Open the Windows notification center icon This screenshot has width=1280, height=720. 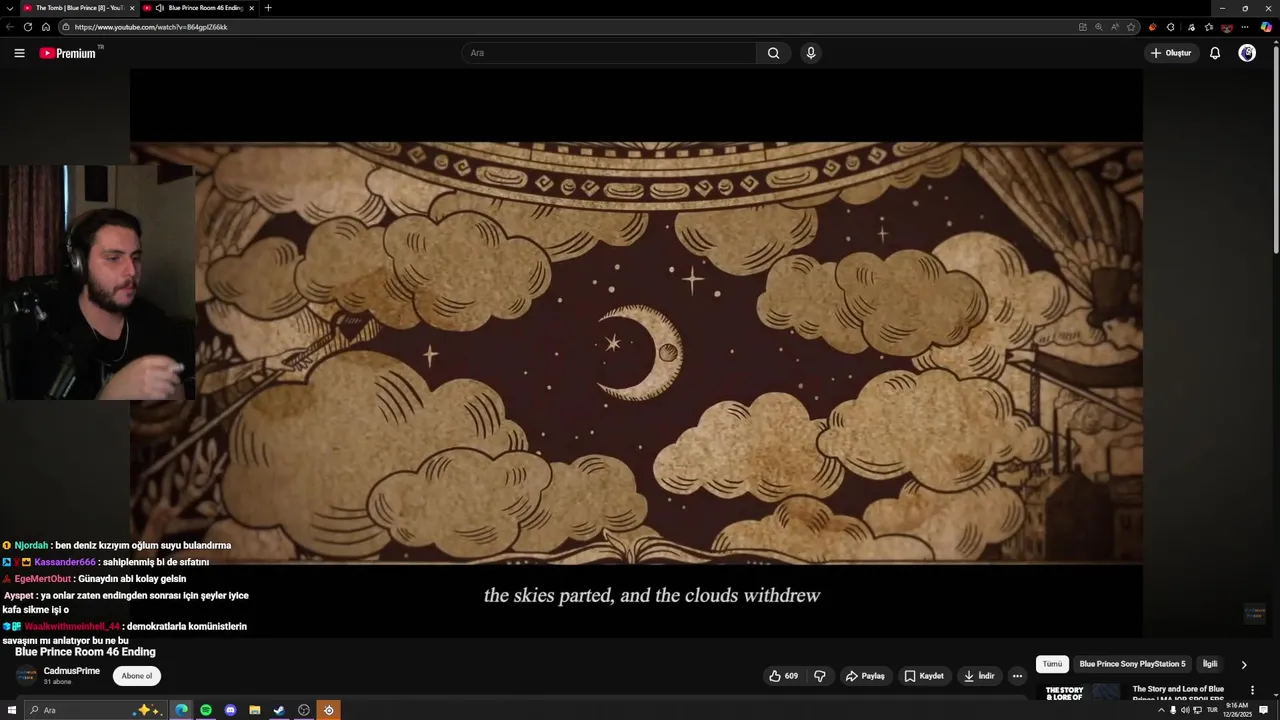point(1264,710)
